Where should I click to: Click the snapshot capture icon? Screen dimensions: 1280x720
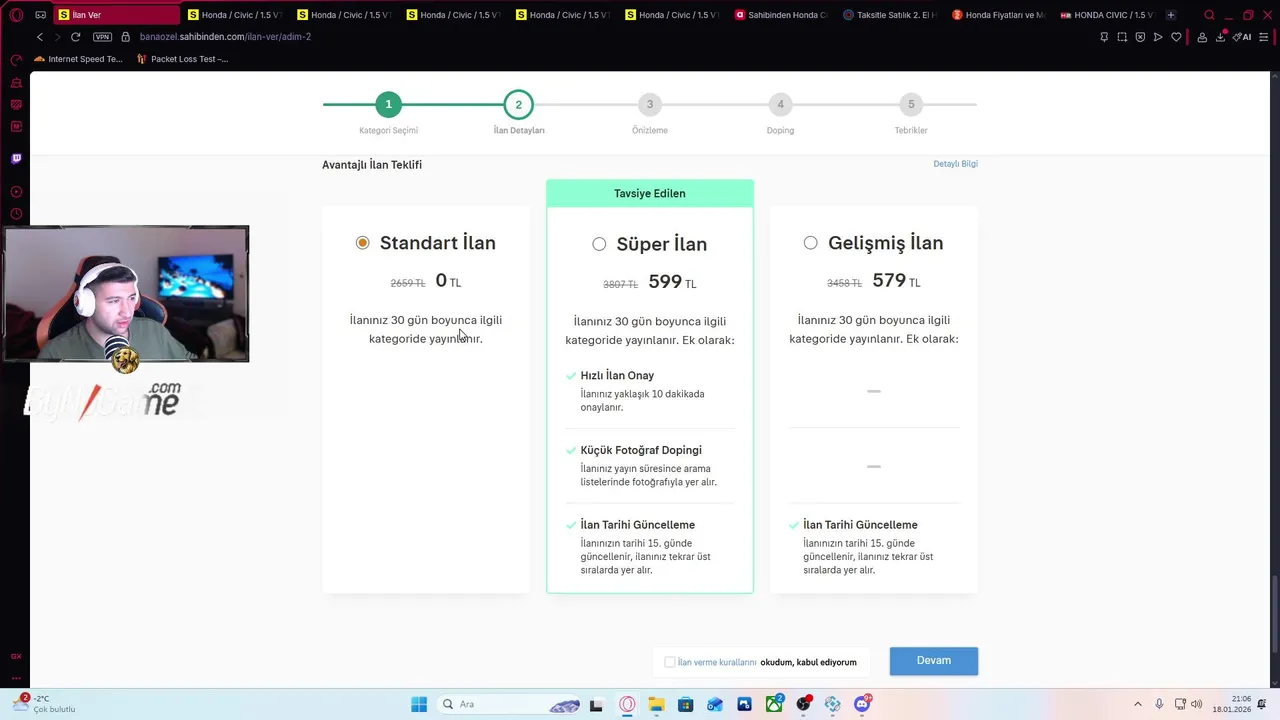click(1122, 37)
